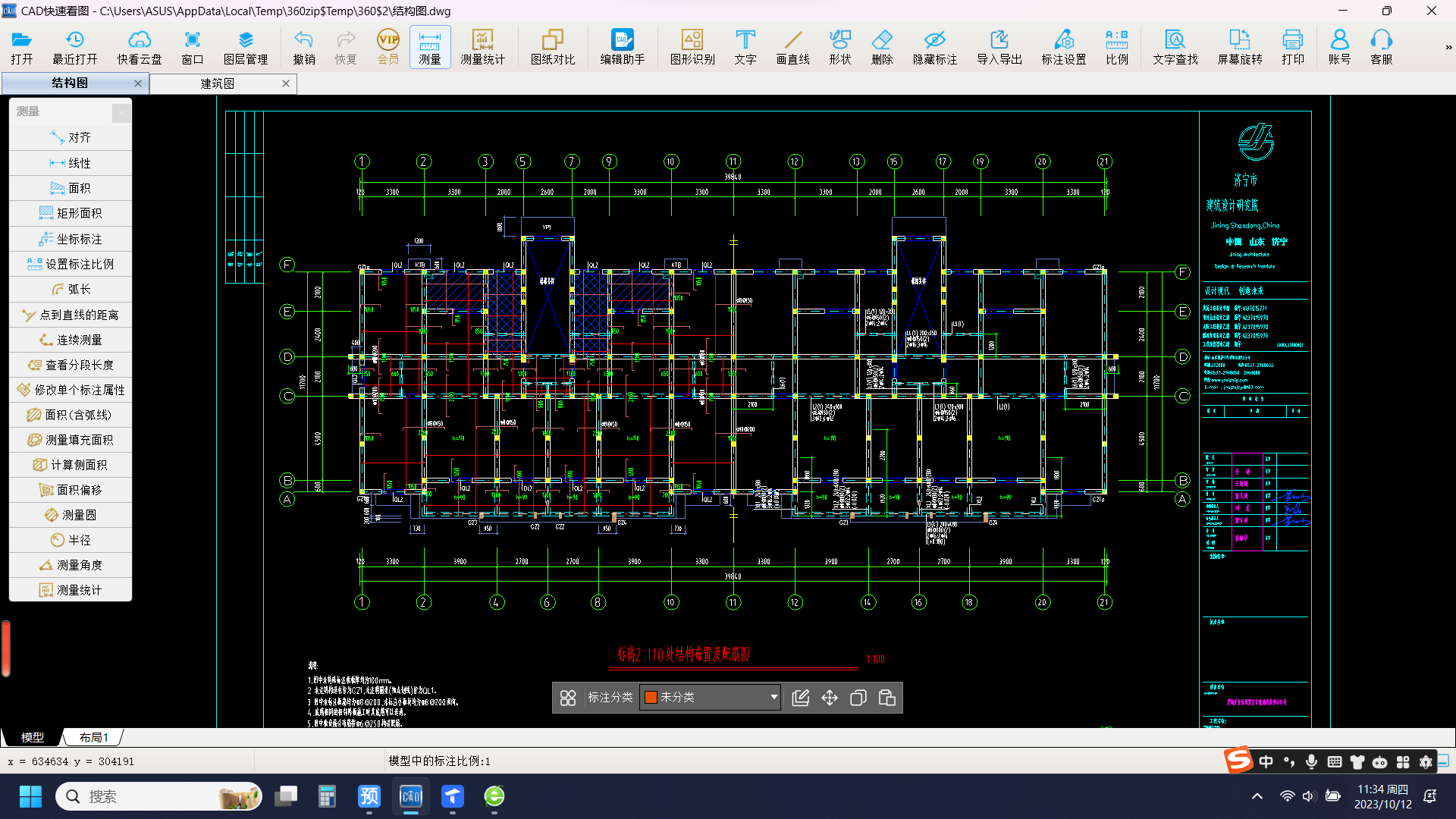Select 面积(含弧线) tool
This screenshot has width=1456, height=819.
tap(71, 415)
